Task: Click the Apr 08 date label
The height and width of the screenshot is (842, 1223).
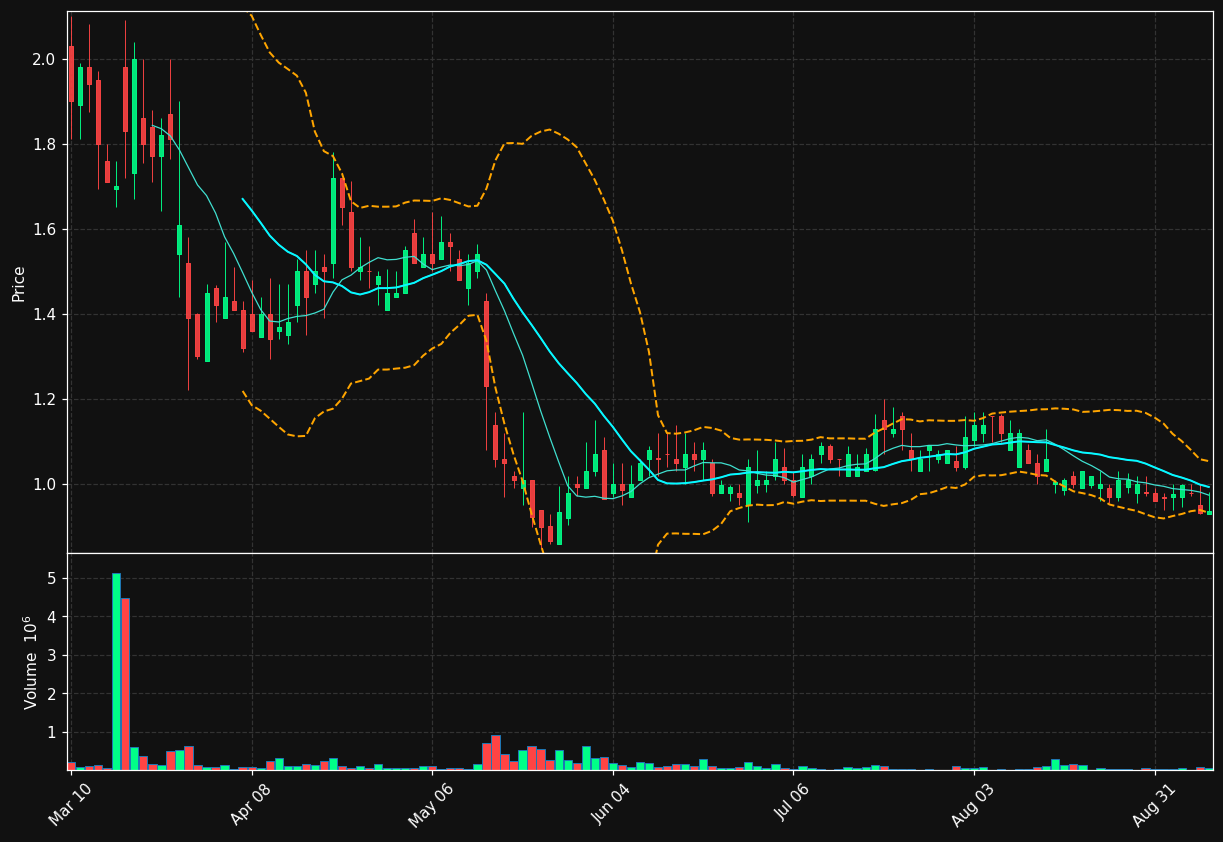Action: tap(252, 805)
